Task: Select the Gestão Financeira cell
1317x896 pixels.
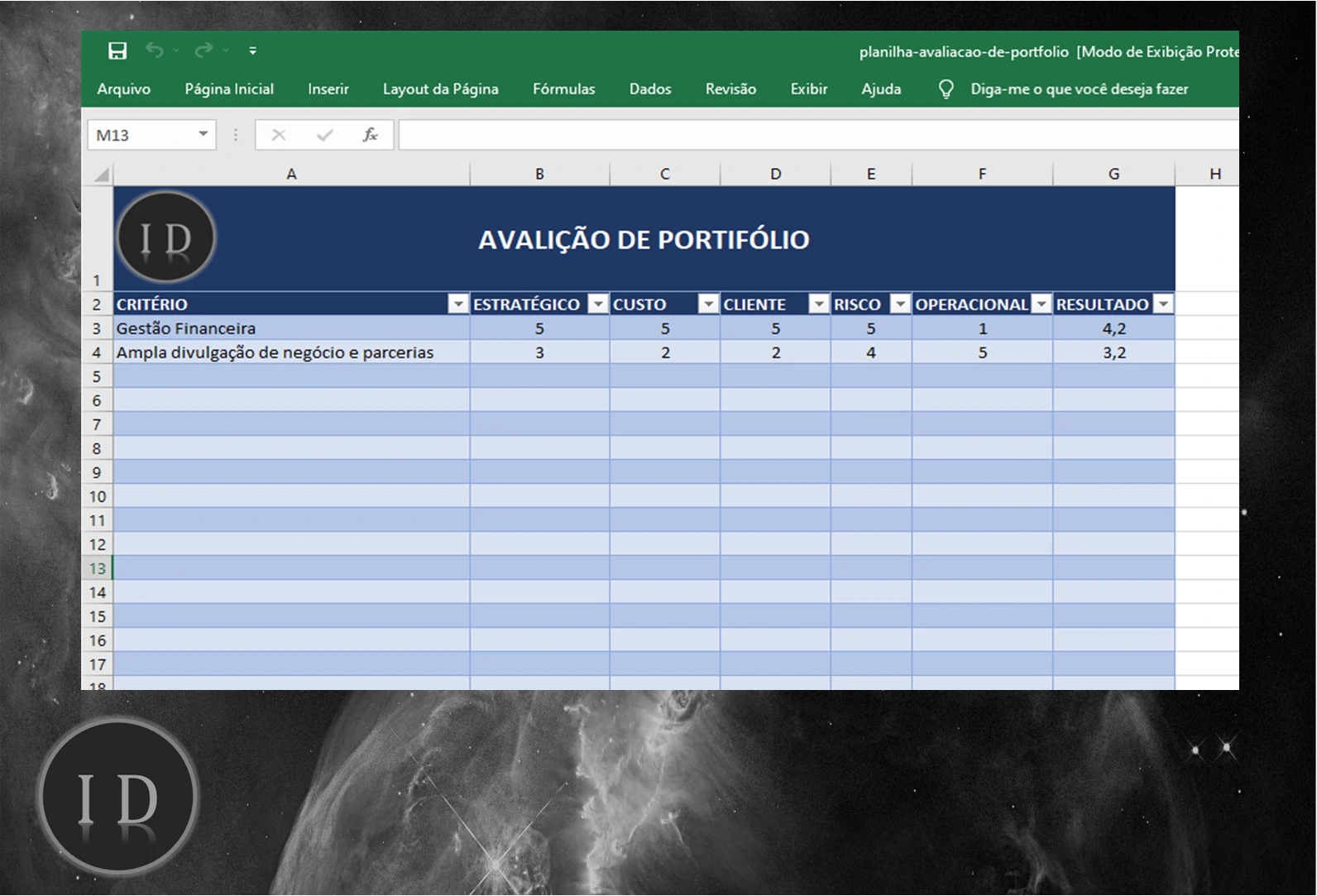Action: (291, 328)
